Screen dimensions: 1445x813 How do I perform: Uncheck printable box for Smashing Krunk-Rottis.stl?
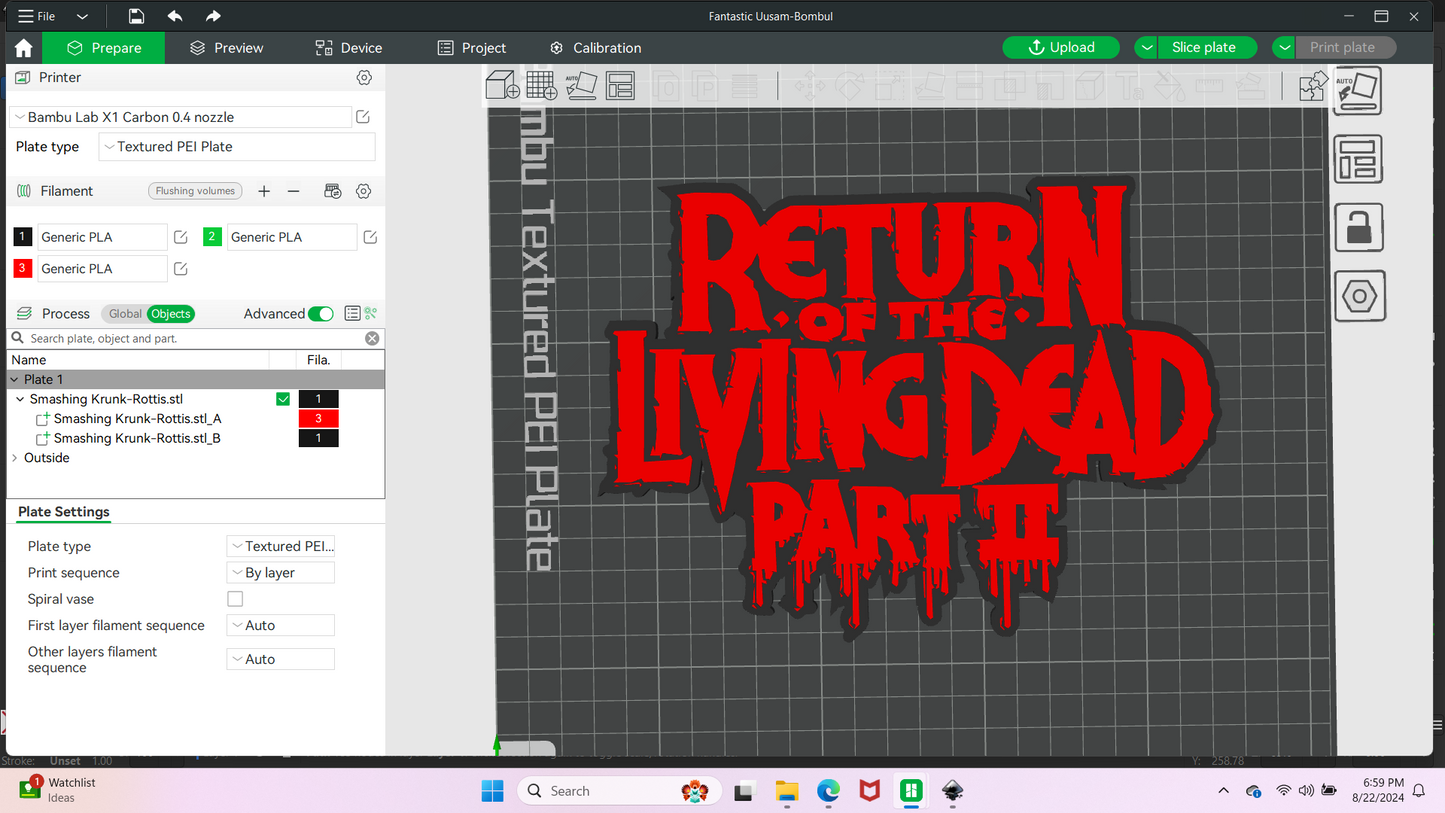283,399
